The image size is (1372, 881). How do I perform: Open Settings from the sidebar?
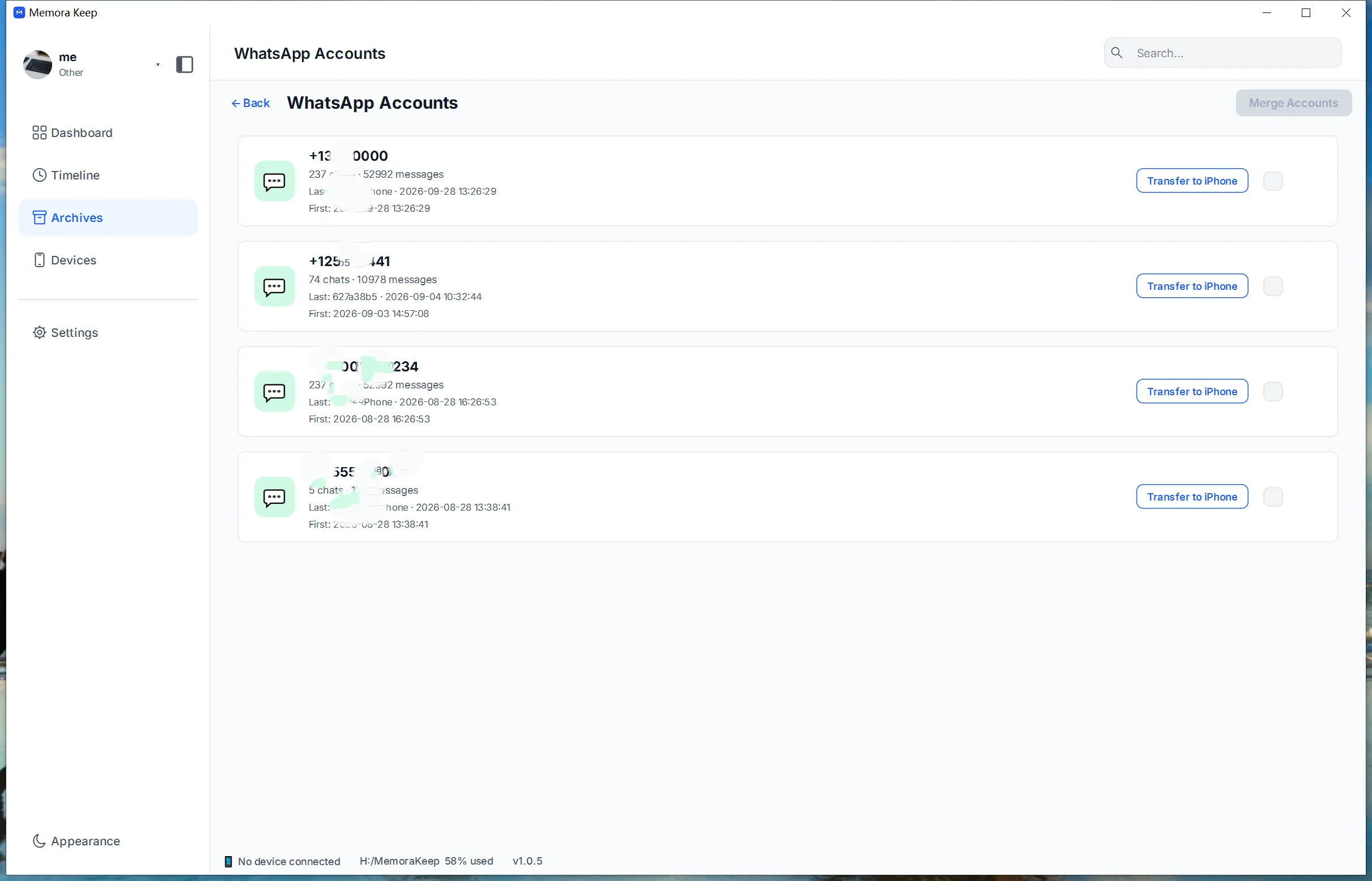(108, 332)
